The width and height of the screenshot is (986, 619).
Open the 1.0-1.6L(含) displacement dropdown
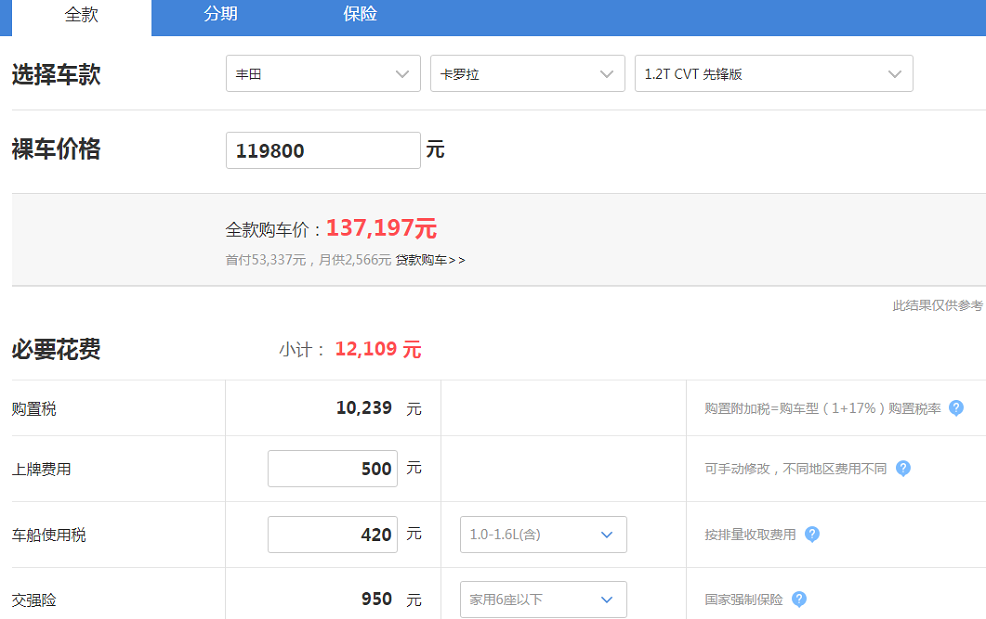point(543,534)
